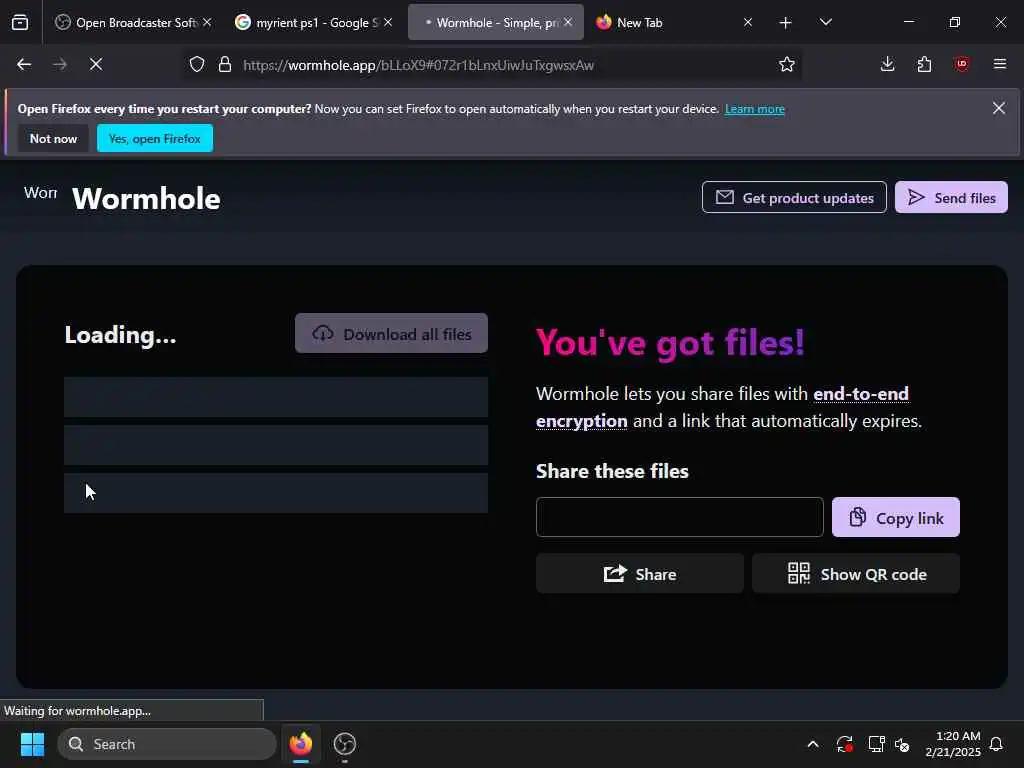Open Firefox View icon in tab strip

(x=20, y=22)
